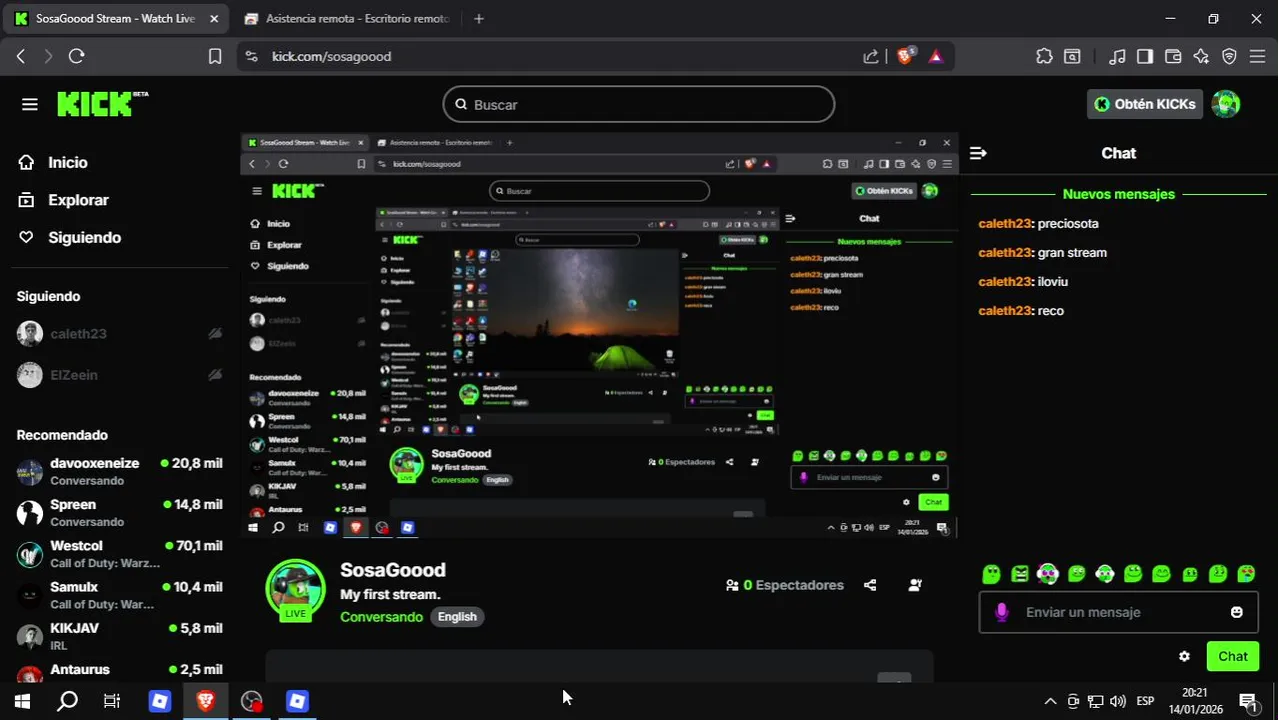The image size is (1278, 720).
Task: Open a new browser tab
Action: pos(478,18)
